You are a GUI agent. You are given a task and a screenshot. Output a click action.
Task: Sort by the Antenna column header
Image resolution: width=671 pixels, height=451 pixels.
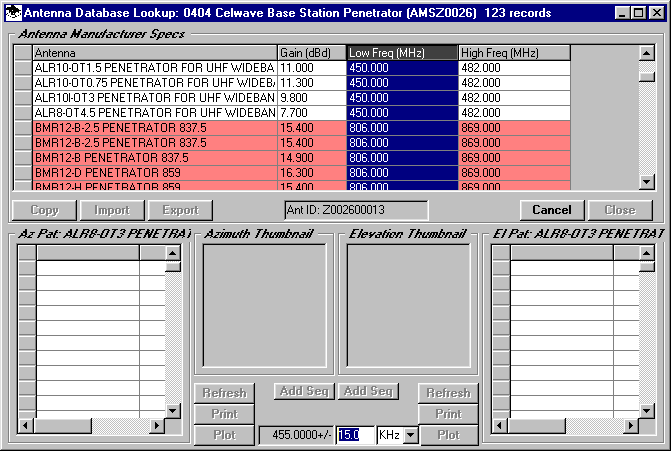pyautogui.click(x=155, y=53)
